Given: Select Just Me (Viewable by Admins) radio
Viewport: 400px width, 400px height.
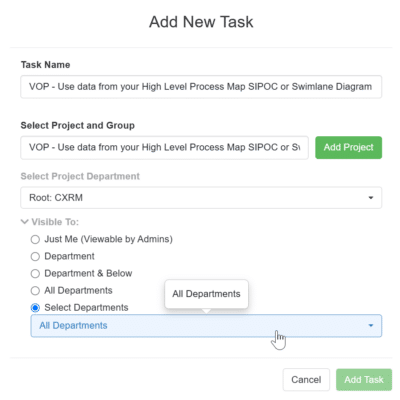Looking at the screenshot, I should (x=35, y=239).
